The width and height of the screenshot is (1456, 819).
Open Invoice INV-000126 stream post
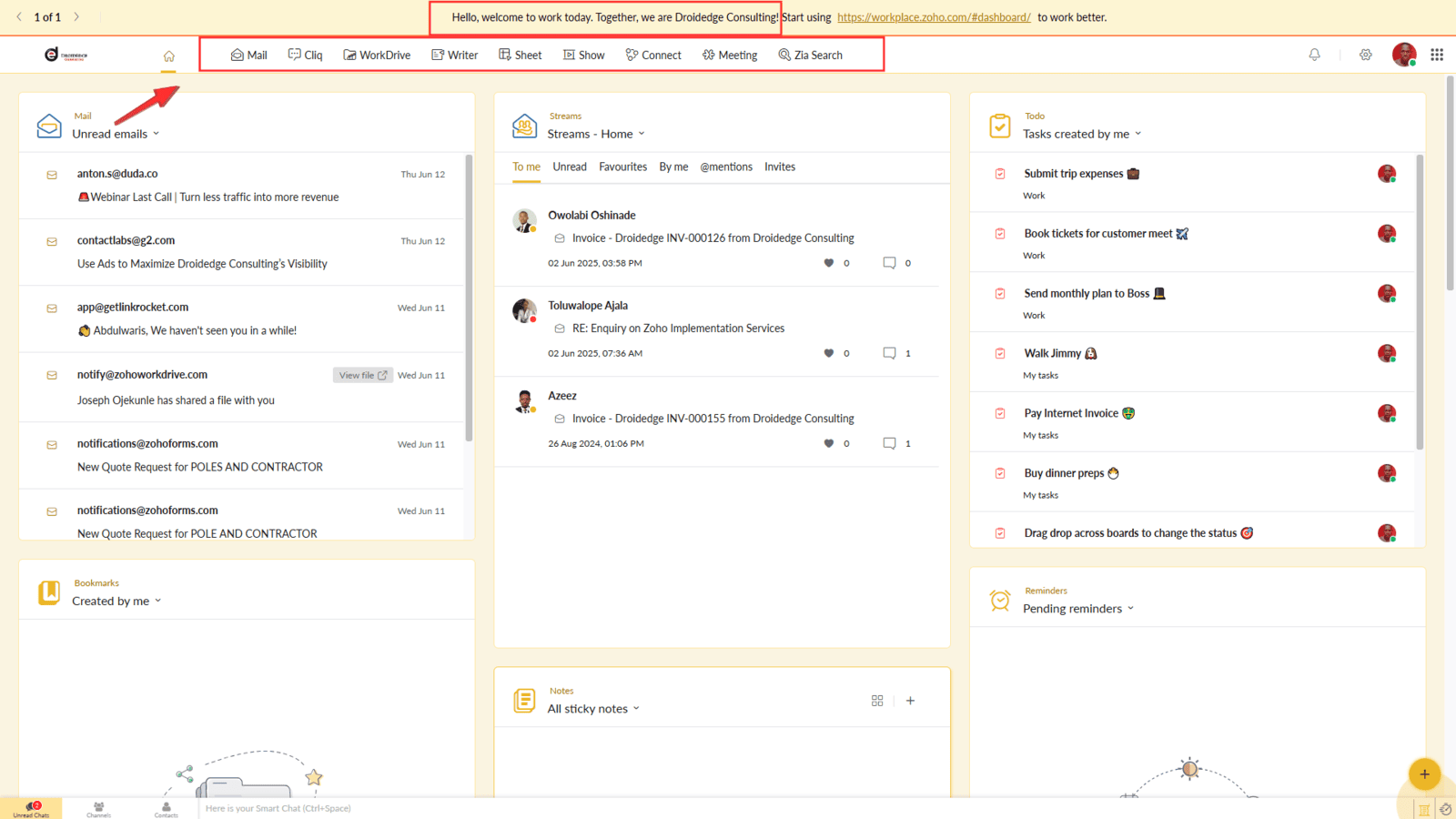713,238
